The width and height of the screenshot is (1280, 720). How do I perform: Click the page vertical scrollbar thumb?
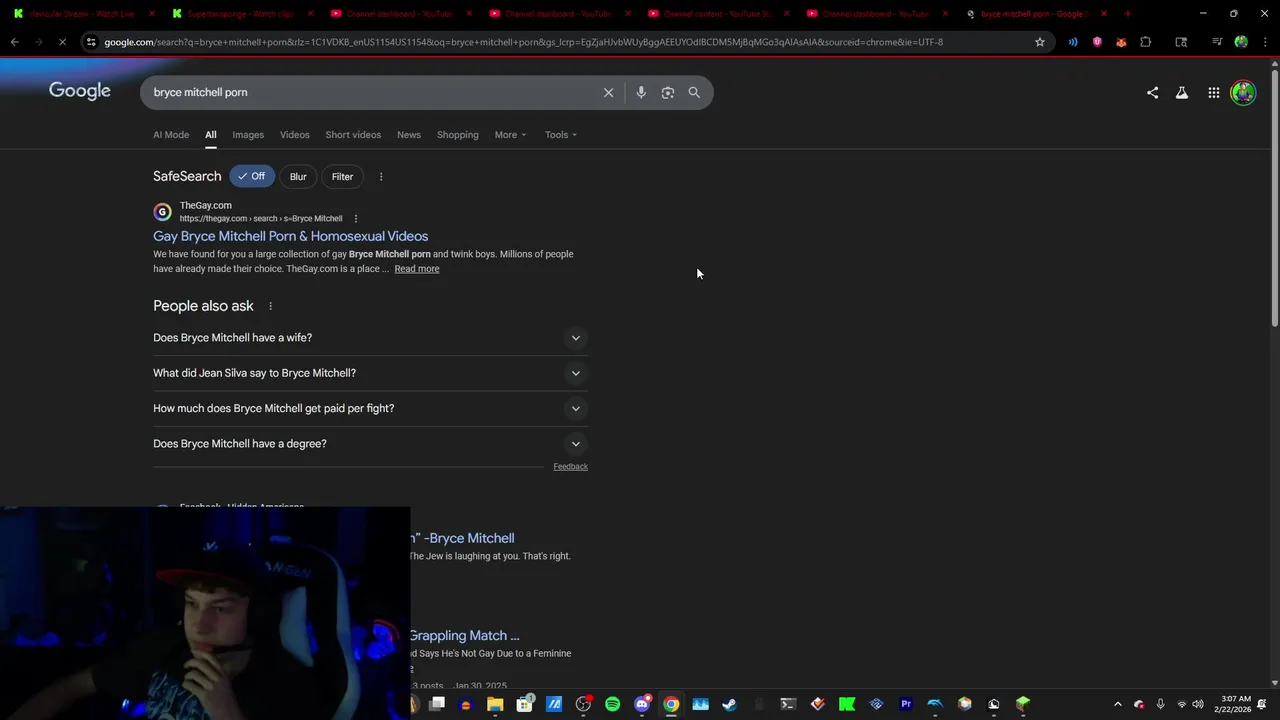(x=1274, y=196)
